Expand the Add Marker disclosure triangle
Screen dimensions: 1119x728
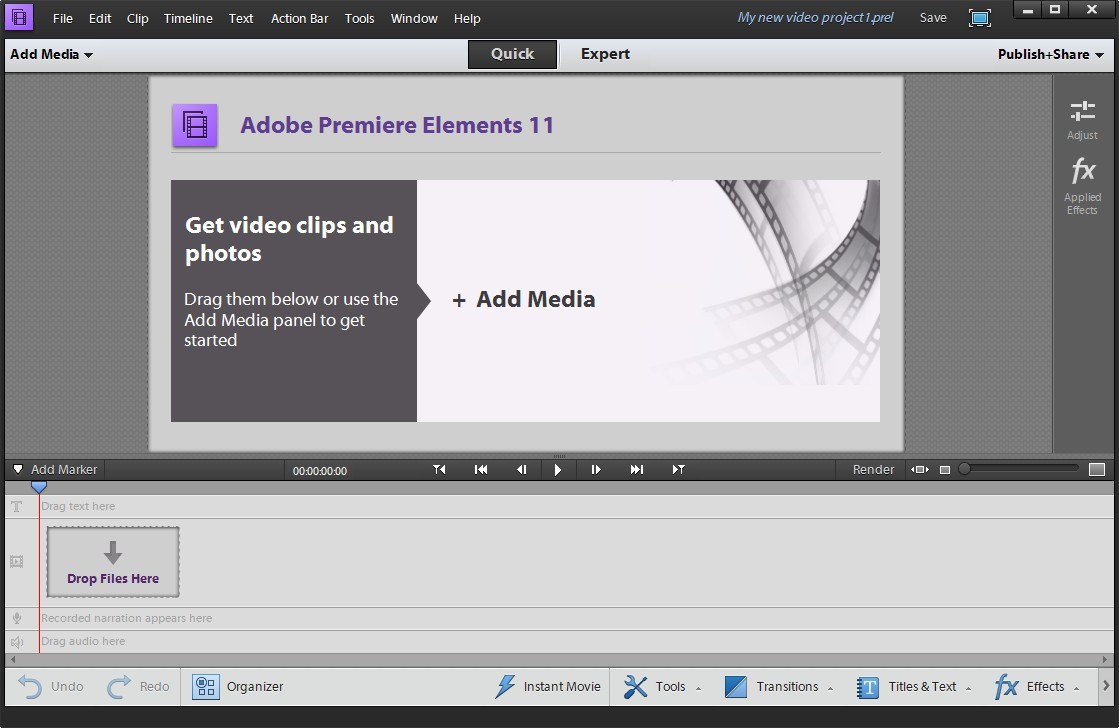[17, 469]
